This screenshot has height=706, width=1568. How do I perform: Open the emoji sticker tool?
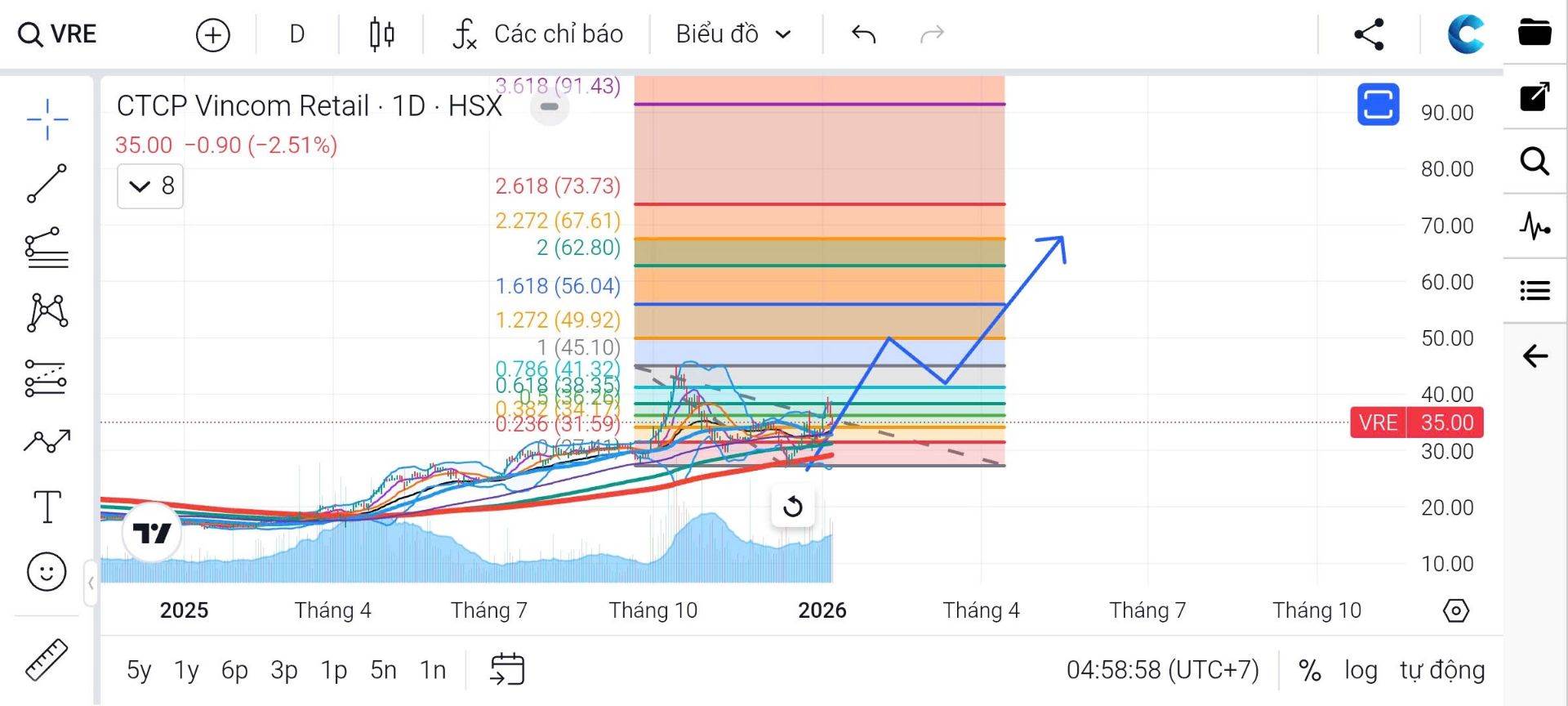pos(47,571)
